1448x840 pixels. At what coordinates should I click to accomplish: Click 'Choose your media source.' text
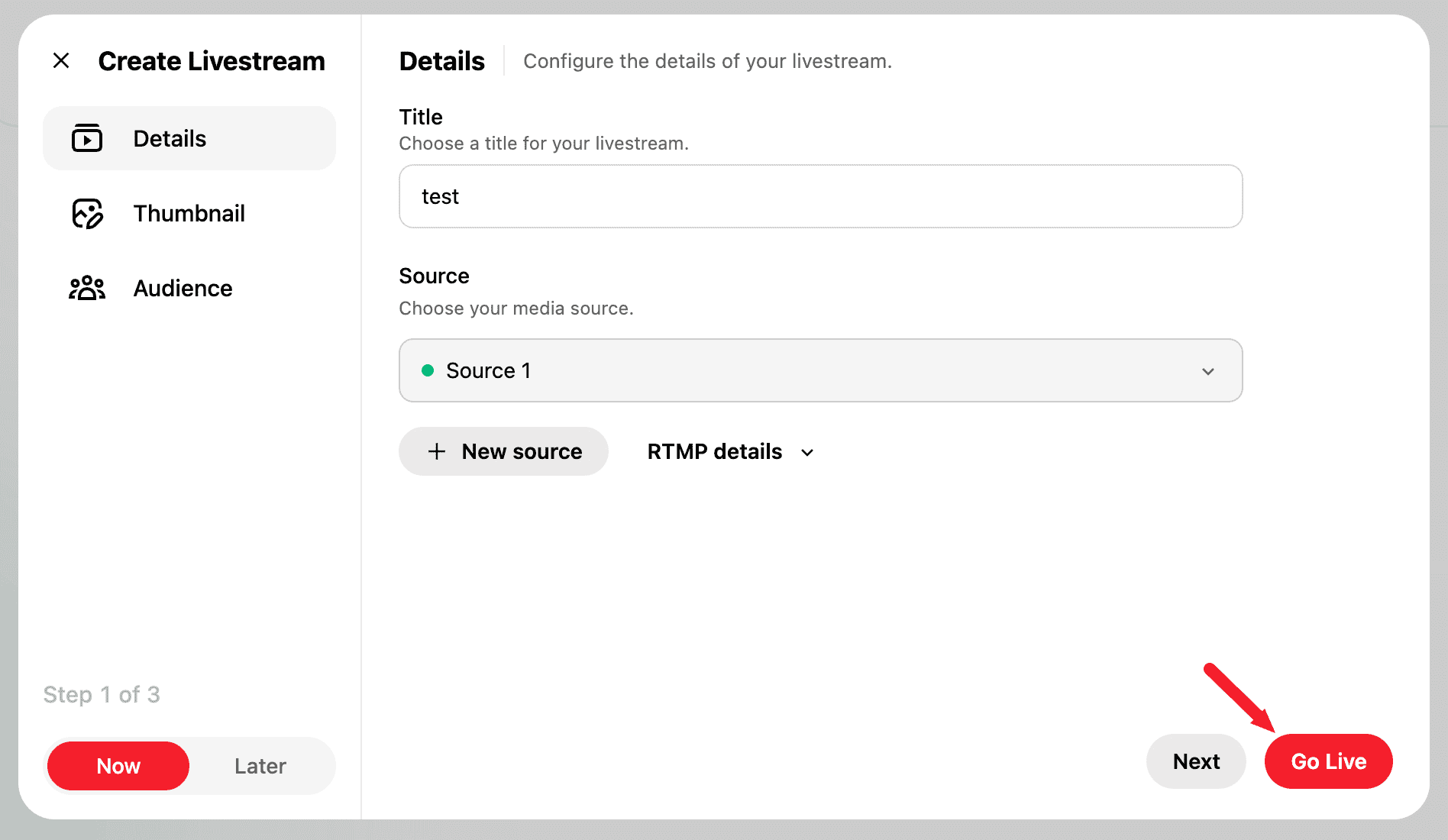tap(516, 309)
